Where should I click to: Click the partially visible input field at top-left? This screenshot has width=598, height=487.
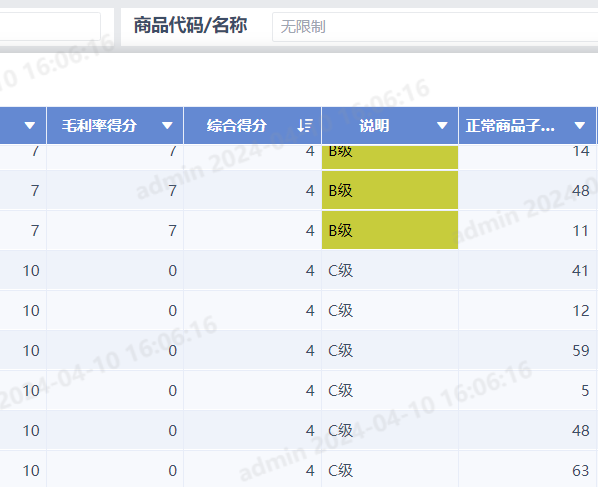coord(50,26)
